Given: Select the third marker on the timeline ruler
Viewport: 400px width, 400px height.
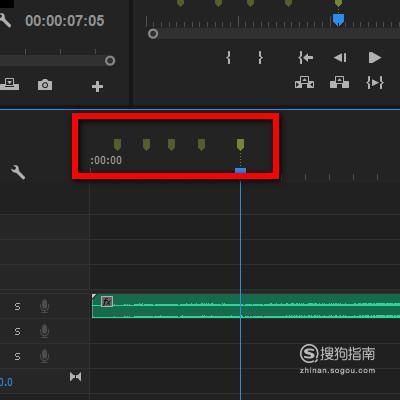Looking at the screenshot, I should pos(171,145).
